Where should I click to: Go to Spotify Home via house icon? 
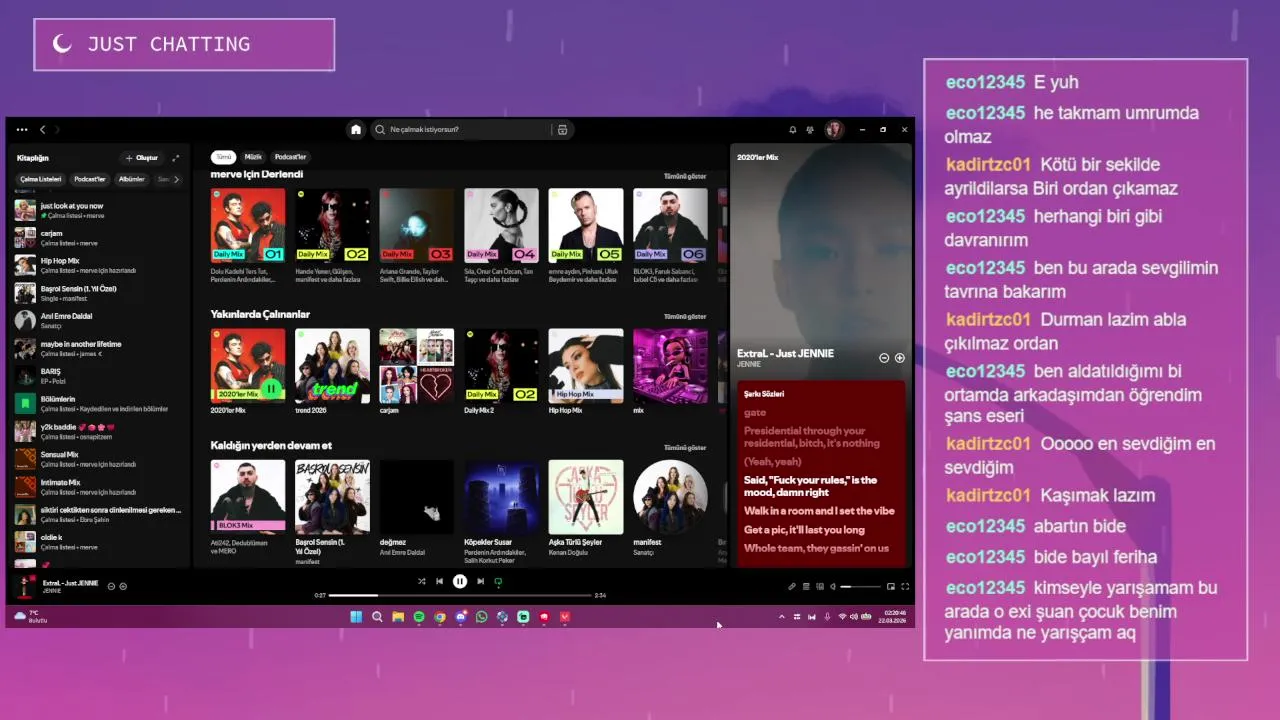tap(355, 130)
